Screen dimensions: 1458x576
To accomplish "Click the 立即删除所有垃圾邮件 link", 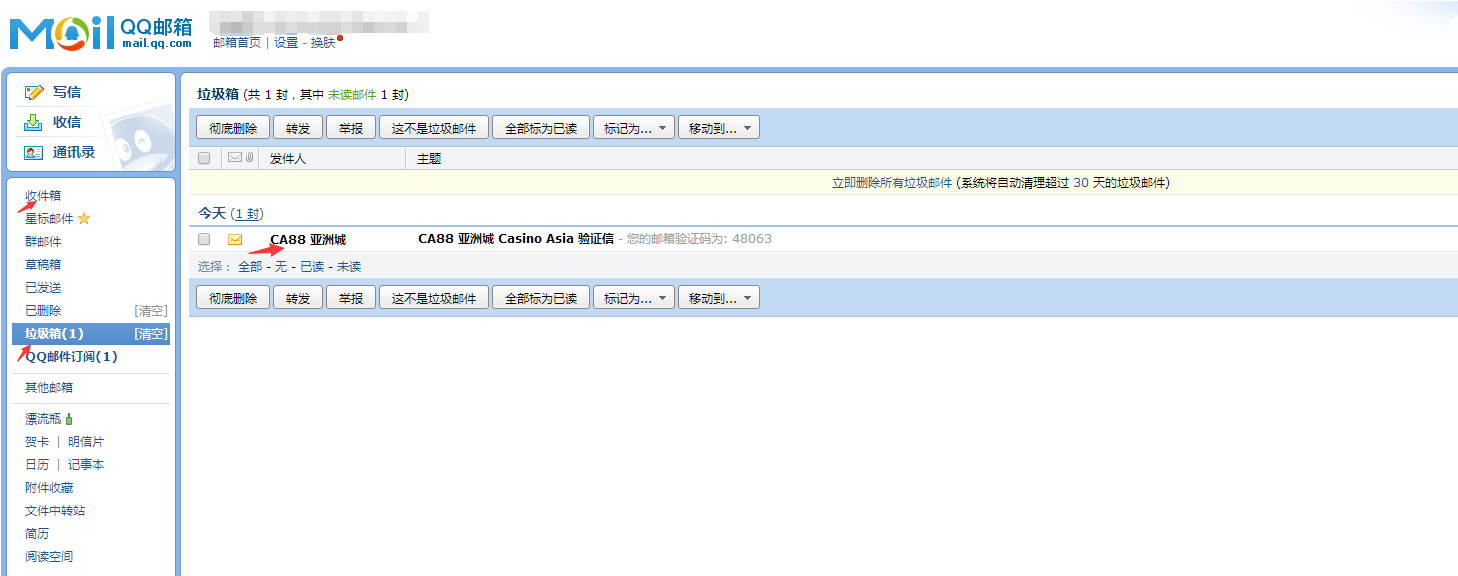I will tap(892, 183).
